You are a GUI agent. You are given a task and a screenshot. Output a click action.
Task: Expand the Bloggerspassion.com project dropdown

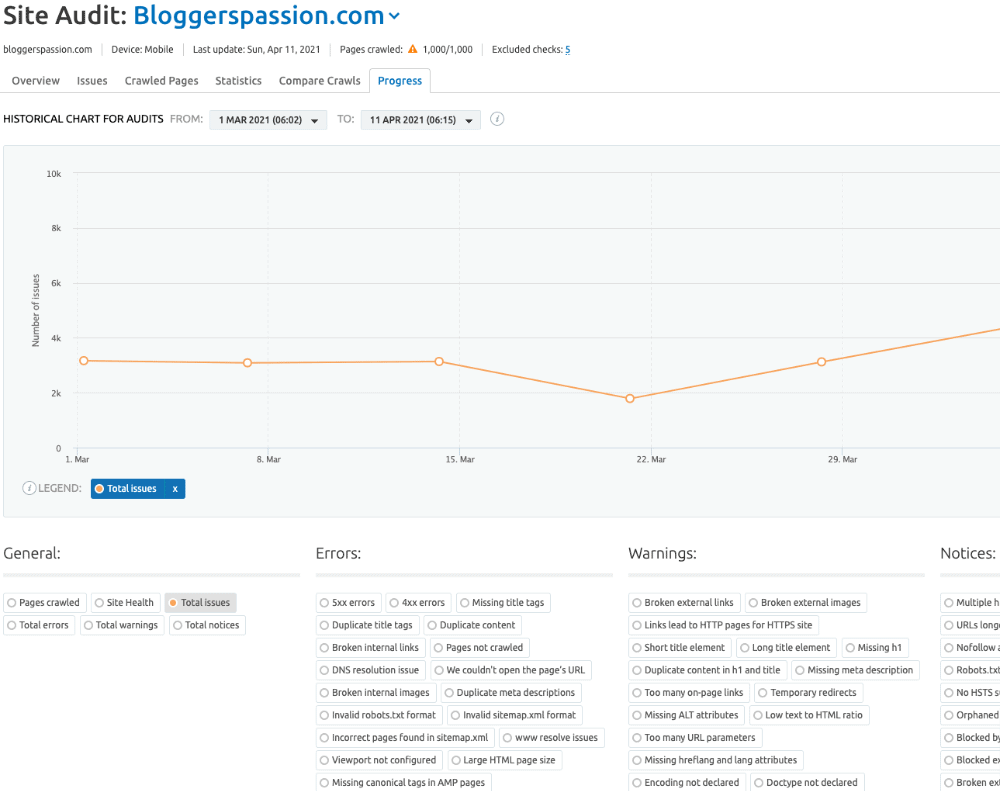[394, 16]
